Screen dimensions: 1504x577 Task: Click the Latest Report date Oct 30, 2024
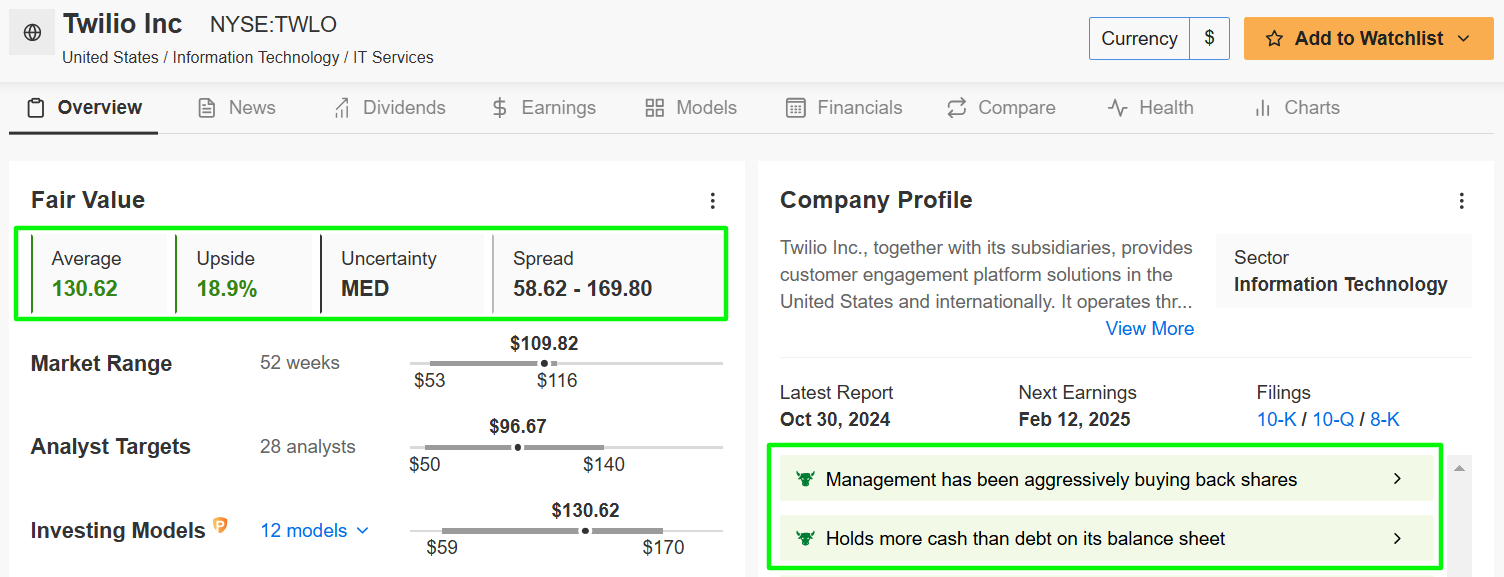click(835, 420)
